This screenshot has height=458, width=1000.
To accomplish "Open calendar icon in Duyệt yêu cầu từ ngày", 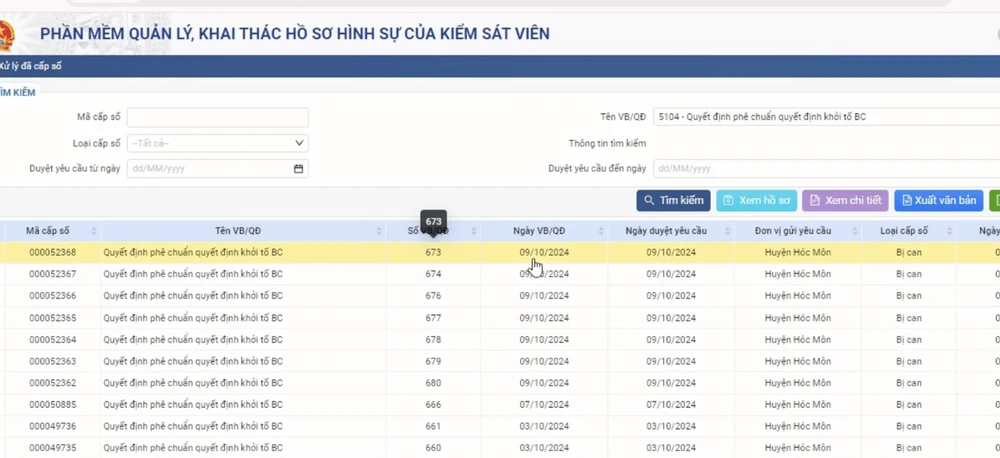I will point(298,169).
